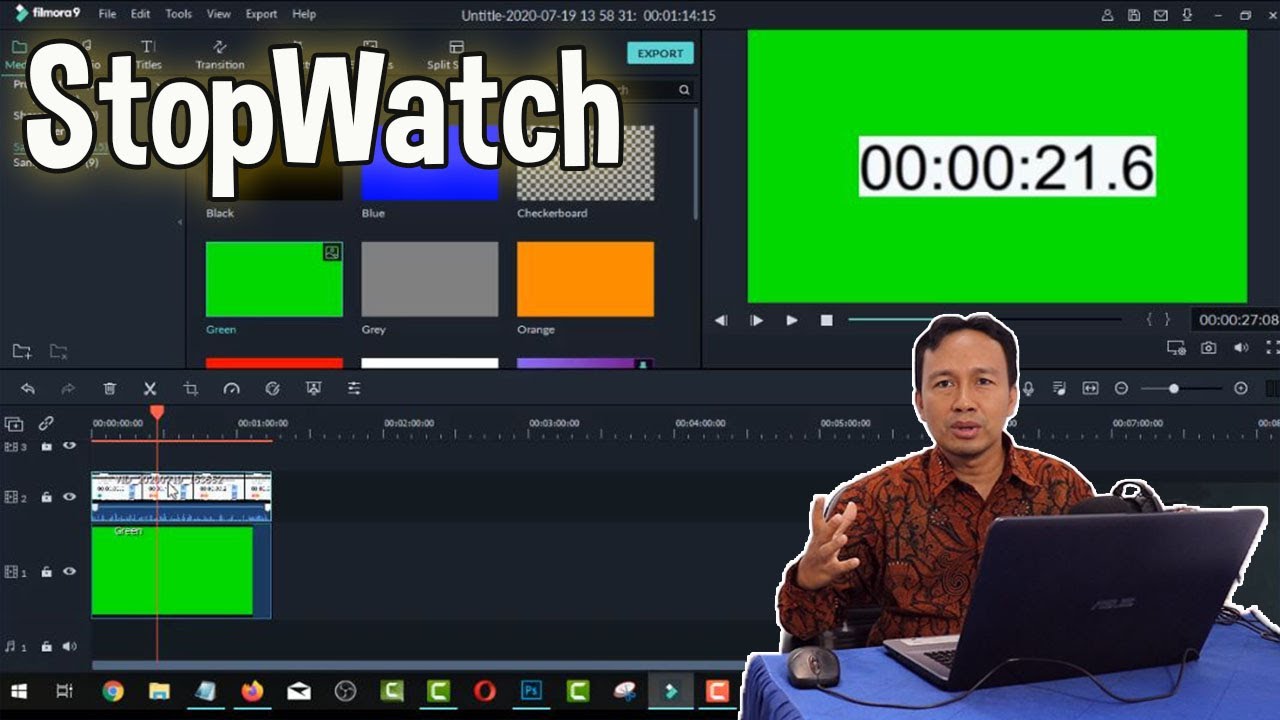Collapse the media side panel arrow
Image resolution: width=1280 pixels, height=720 pixels.
point(180,222)
